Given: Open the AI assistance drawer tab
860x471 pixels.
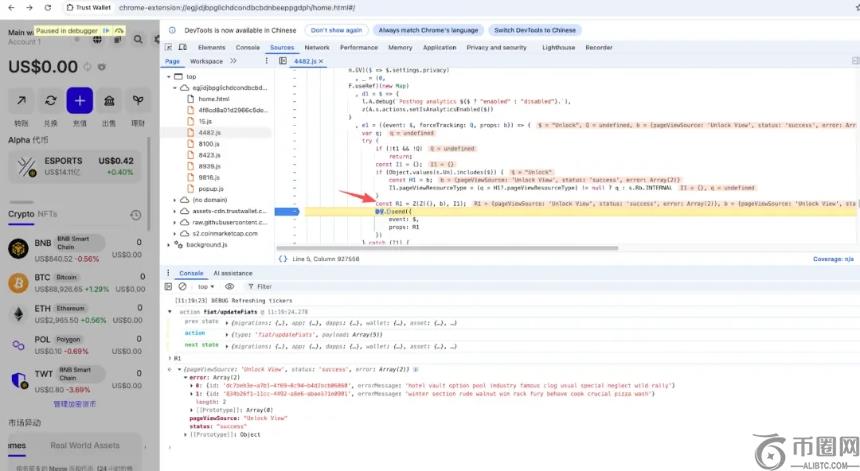Looking at the screenshot, I should 235,273.
